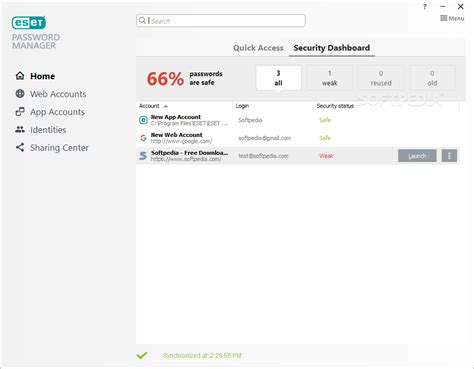Click the search magnifier icon
This screenshot has height=369, width=474.
142,20
